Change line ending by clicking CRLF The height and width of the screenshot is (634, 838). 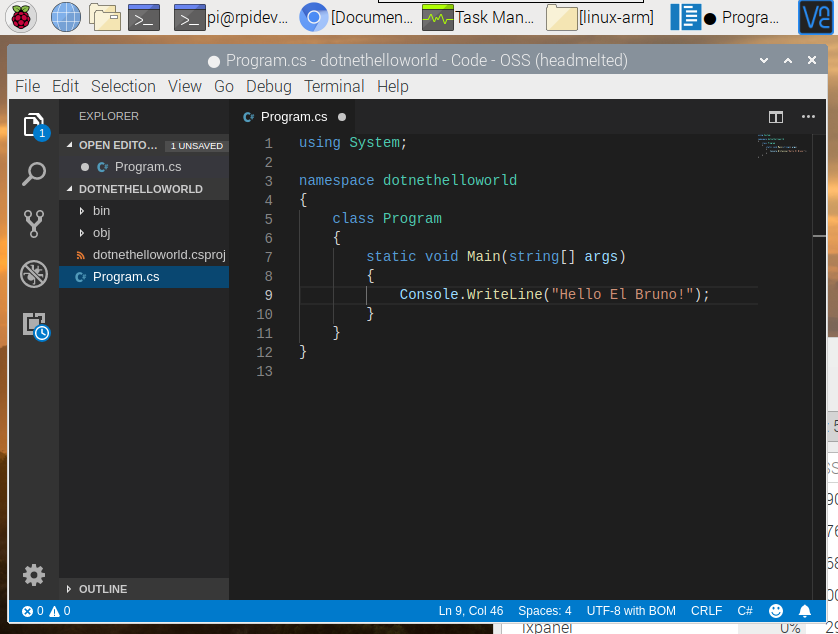[706, 611]
